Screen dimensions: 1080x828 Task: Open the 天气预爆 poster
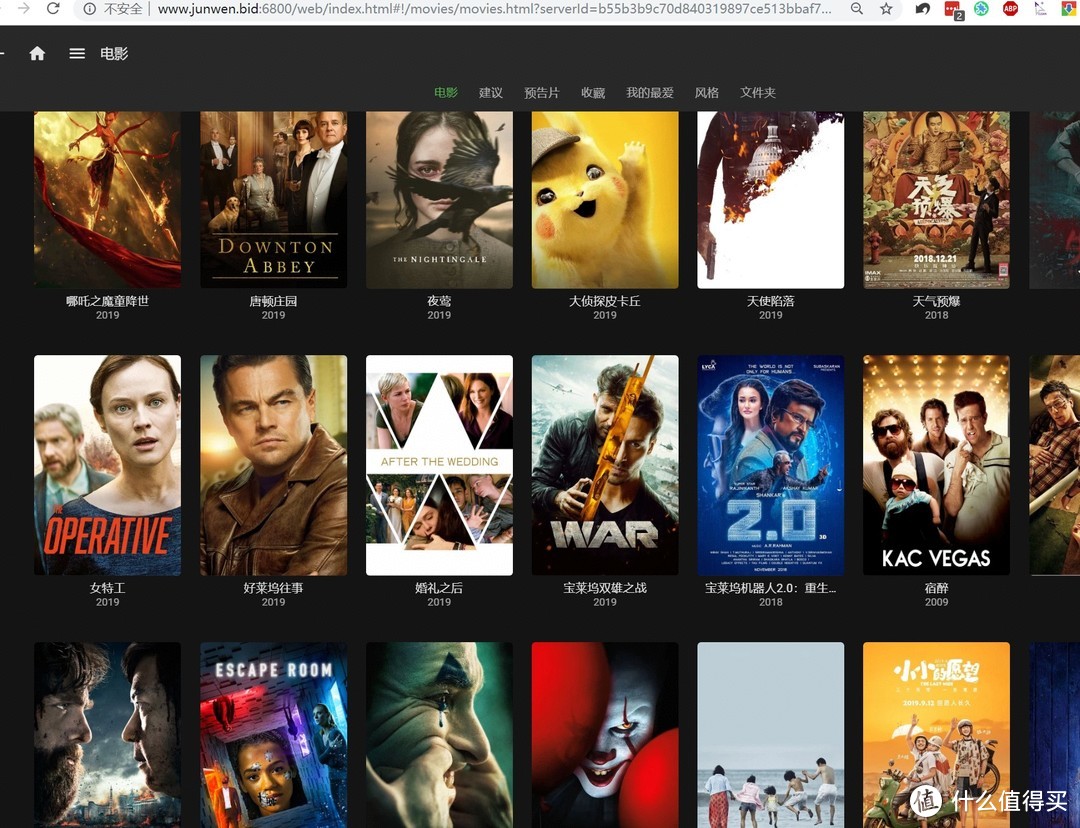pos(937,200)
